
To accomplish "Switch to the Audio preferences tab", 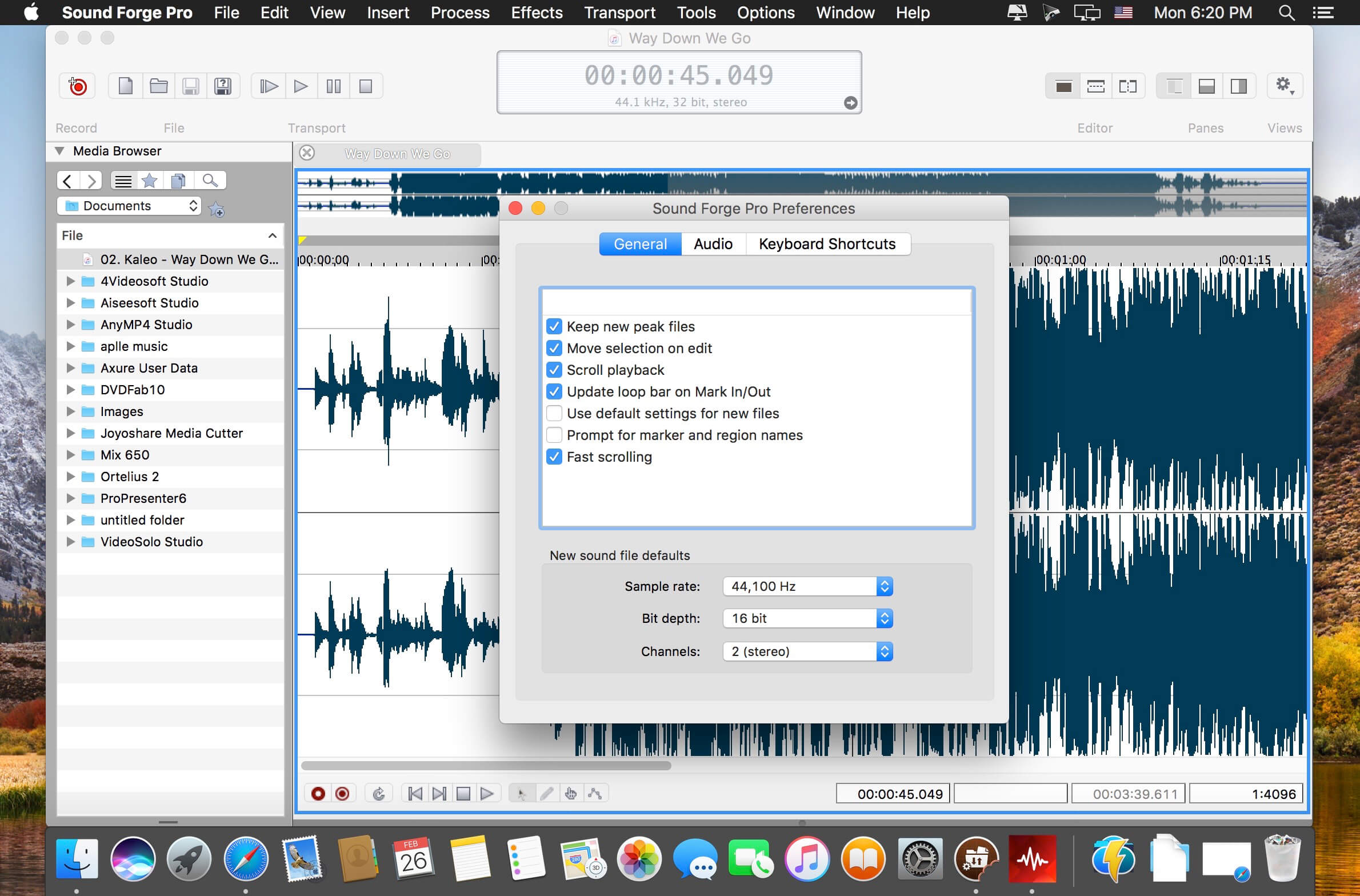I will pos(713,244).
